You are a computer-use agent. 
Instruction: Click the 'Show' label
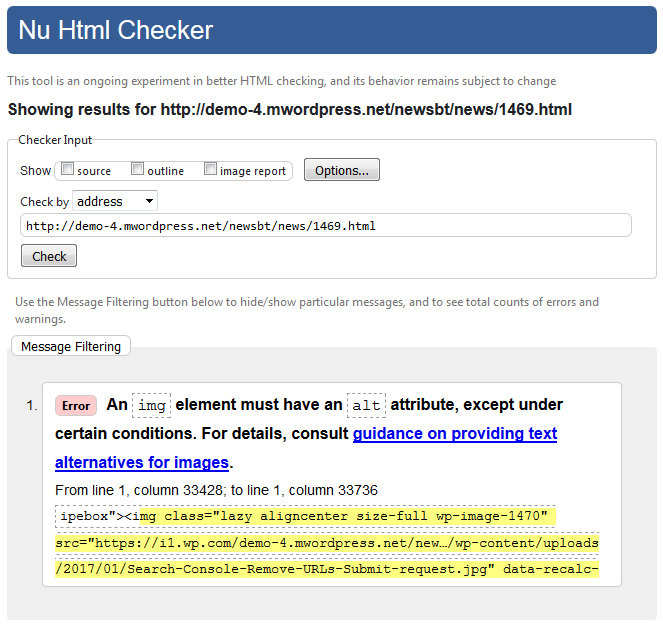36,170
